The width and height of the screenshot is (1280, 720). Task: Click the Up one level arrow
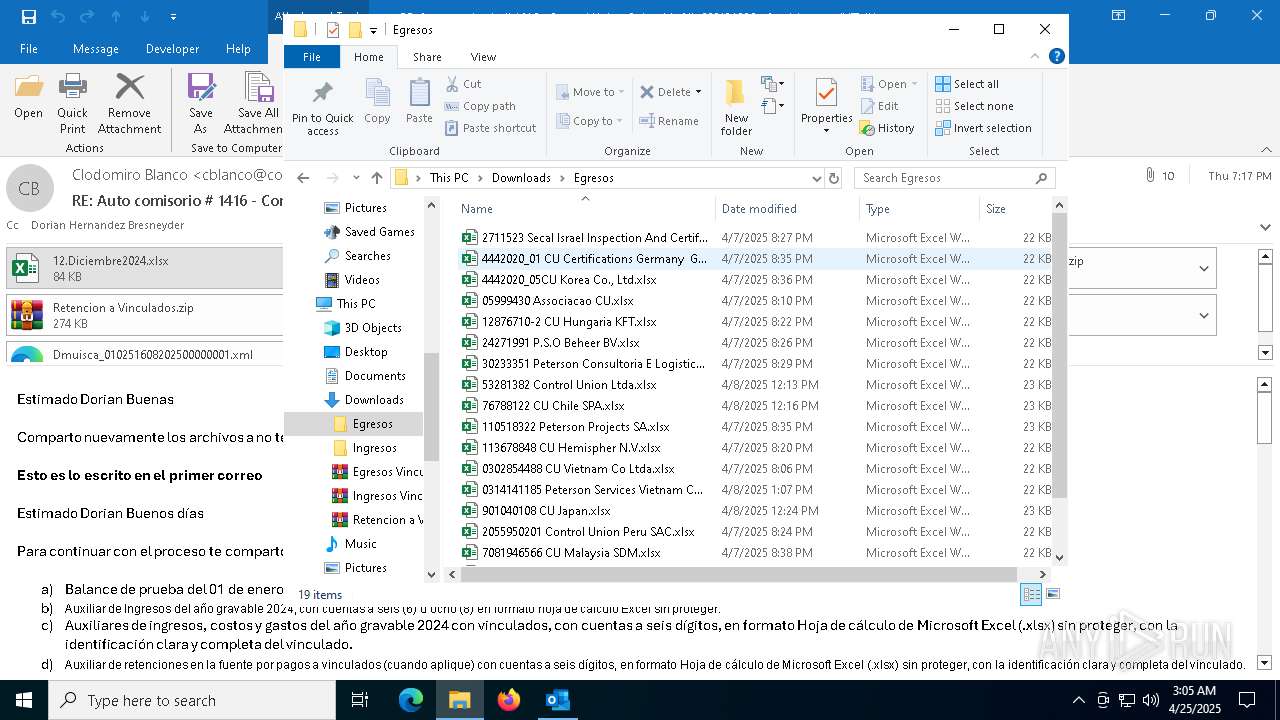point(376,178)
